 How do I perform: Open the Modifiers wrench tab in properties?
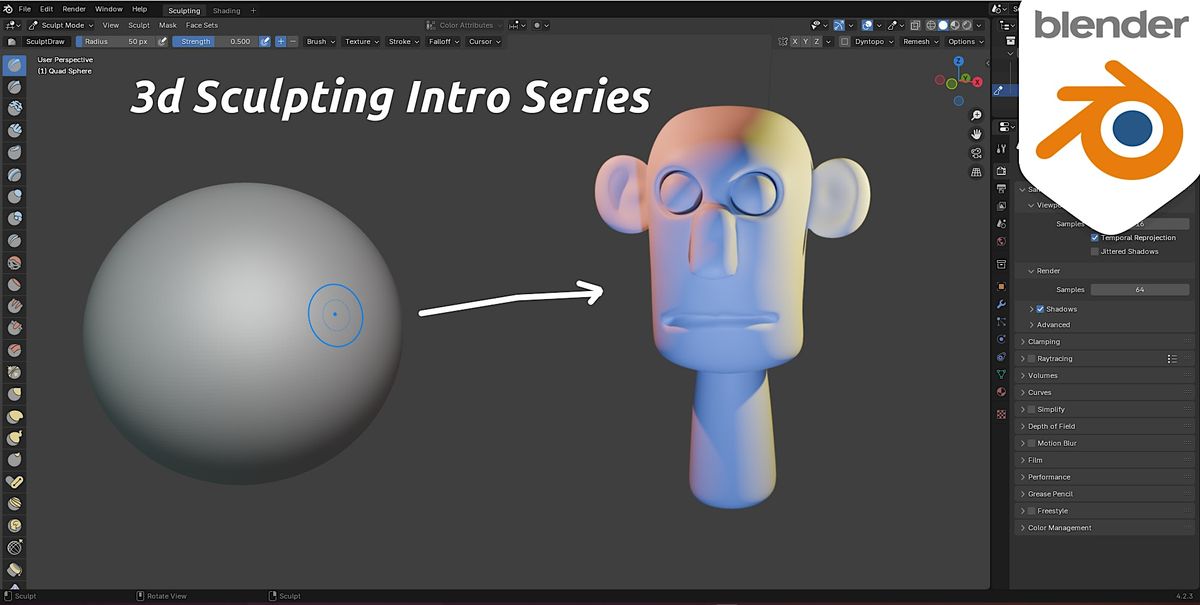tap(1001, 303)
